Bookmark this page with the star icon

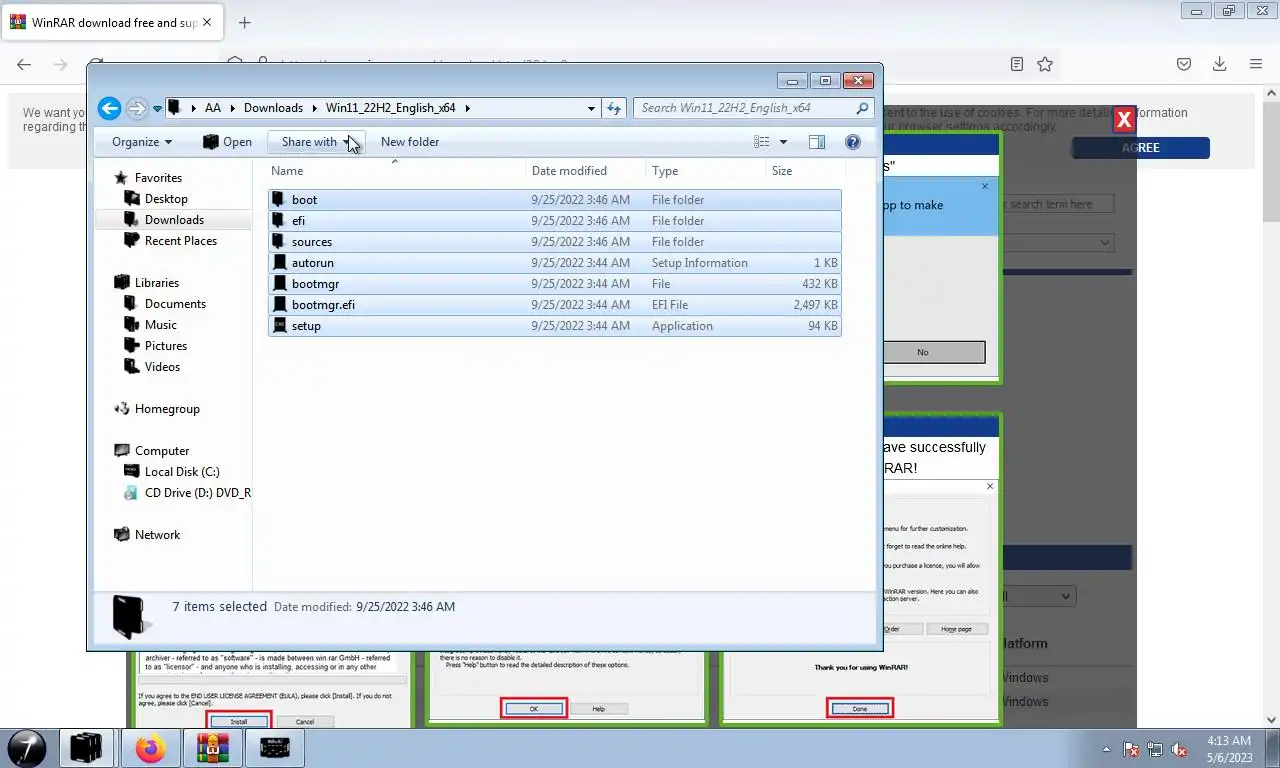pos(1045,64)
